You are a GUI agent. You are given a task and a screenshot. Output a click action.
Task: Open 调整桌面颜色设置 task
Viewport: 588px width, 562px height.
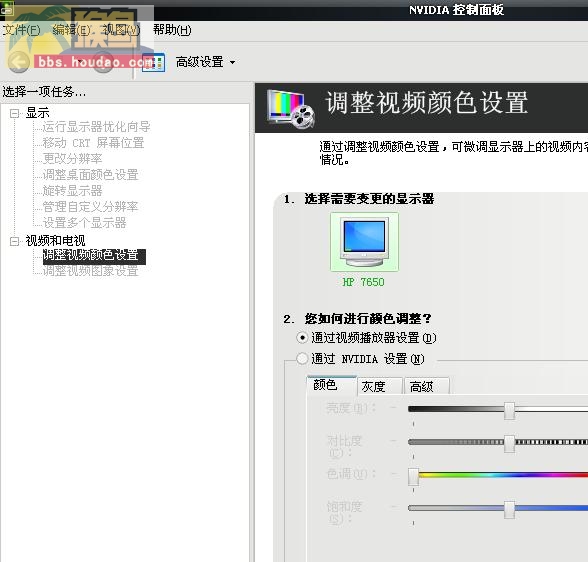[x=90, y=175]
